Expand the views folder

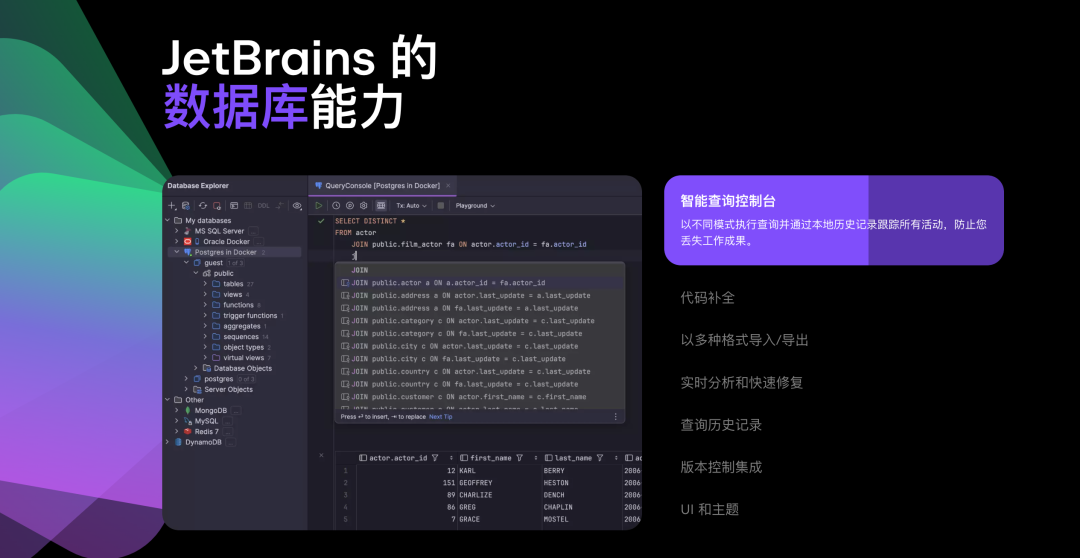(205, 294)
